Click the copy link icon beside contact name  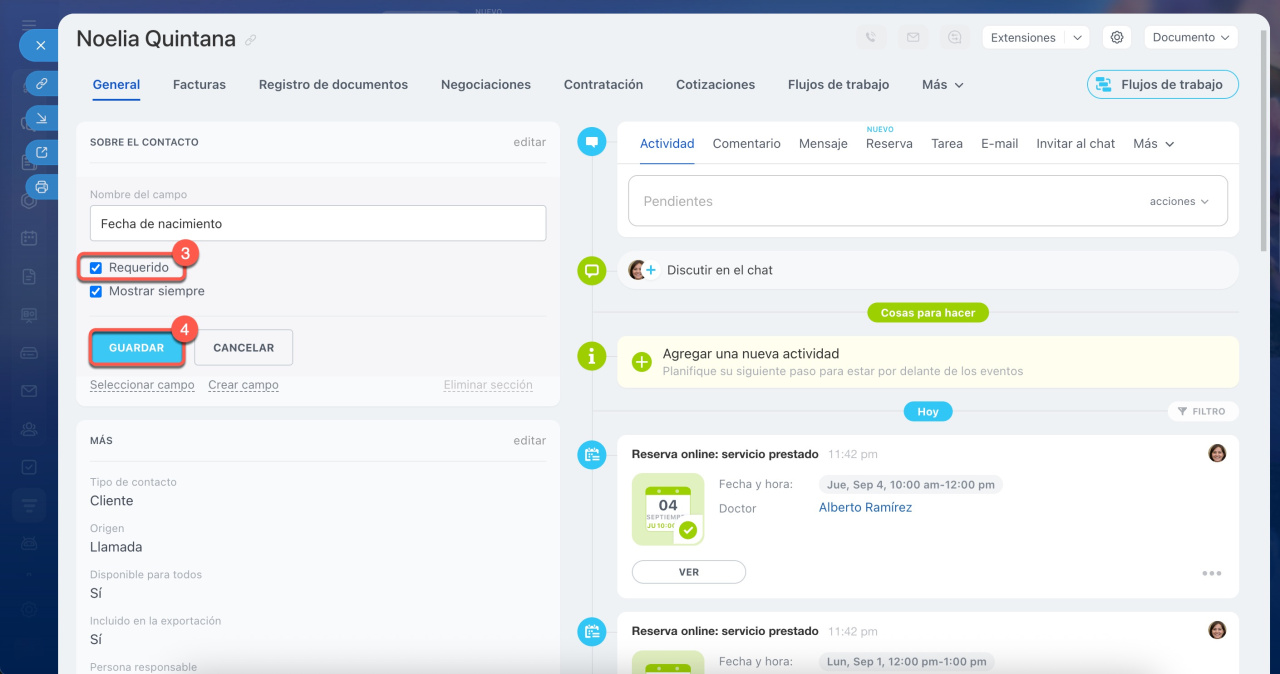pyautogui.click(x=251, y=41)
